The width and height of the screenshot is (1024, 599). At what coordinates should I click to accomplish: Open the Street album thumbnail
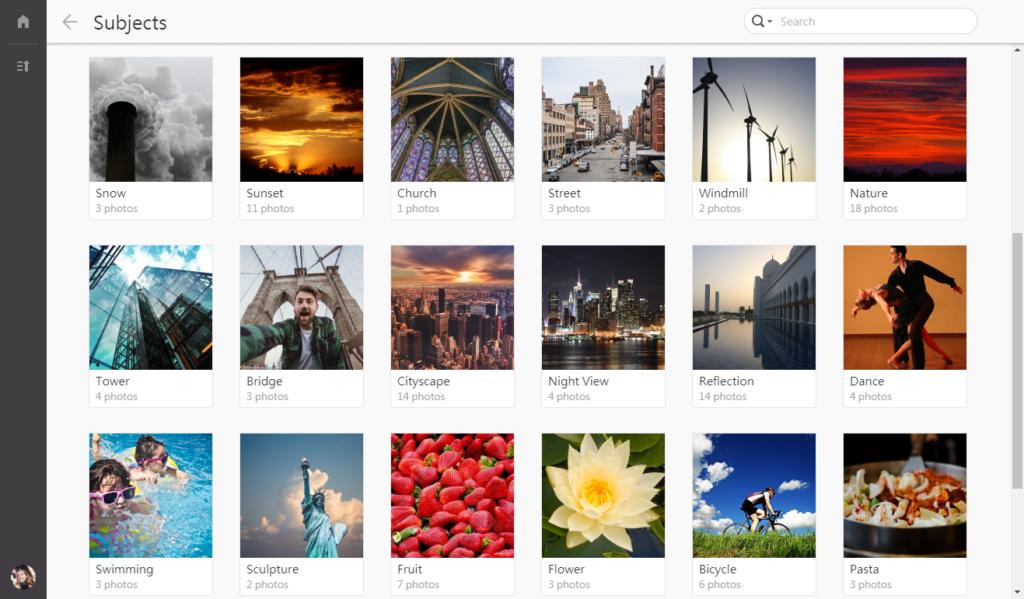pos(603,120)
